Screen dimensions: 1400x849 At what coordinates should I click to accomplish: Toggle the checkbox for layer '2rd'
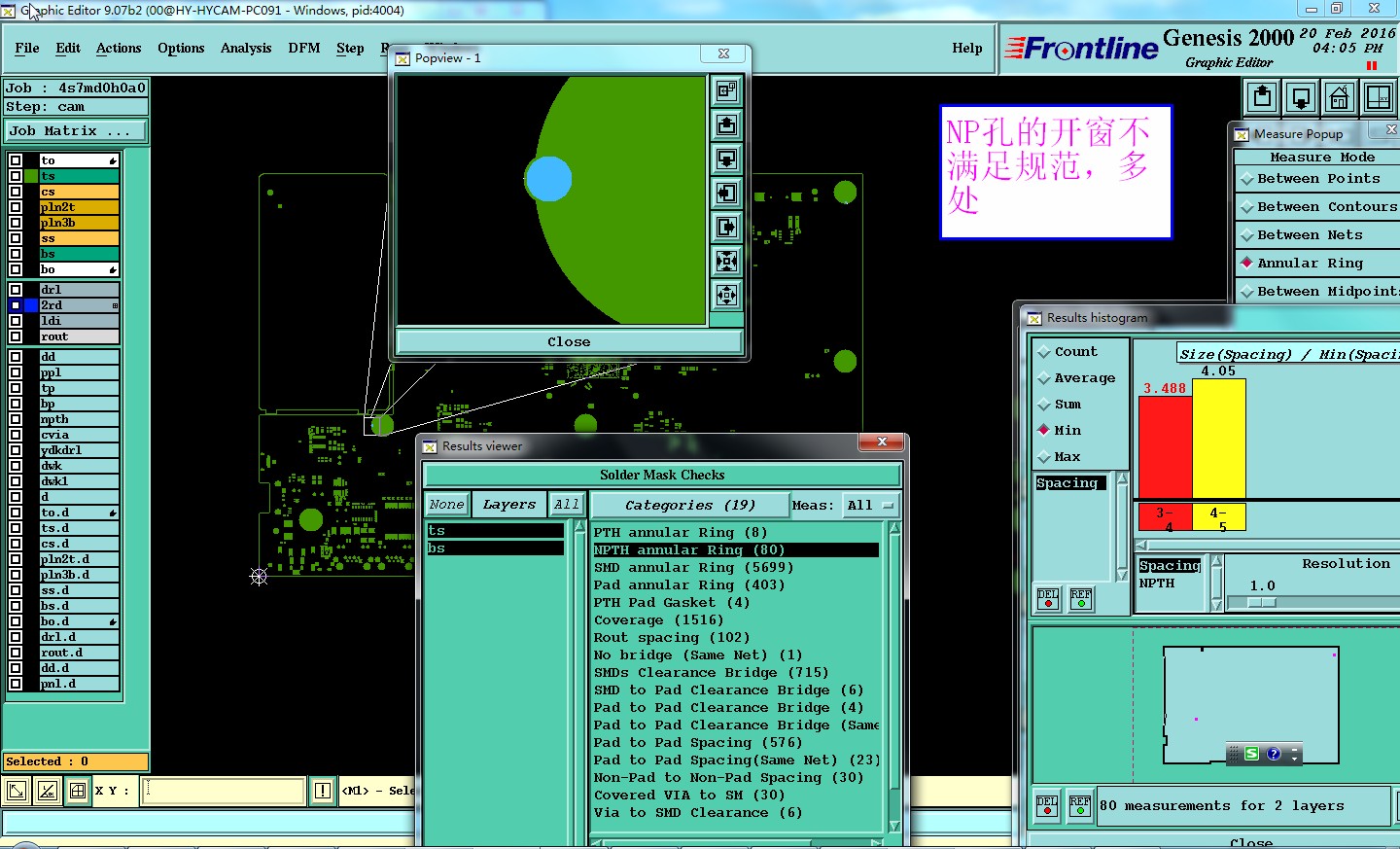(x=16, y=305)
